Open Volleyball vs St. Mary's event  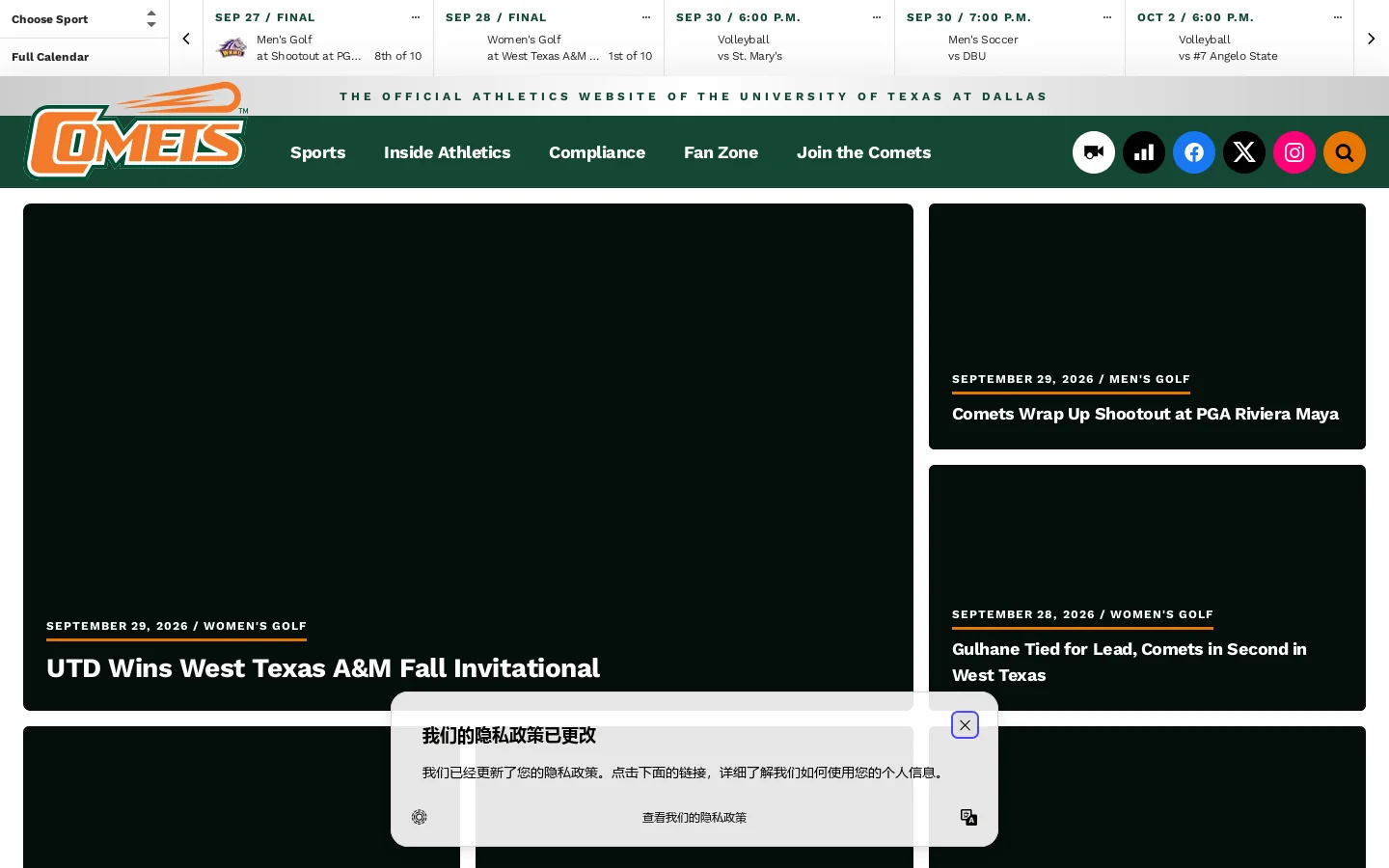779,39
